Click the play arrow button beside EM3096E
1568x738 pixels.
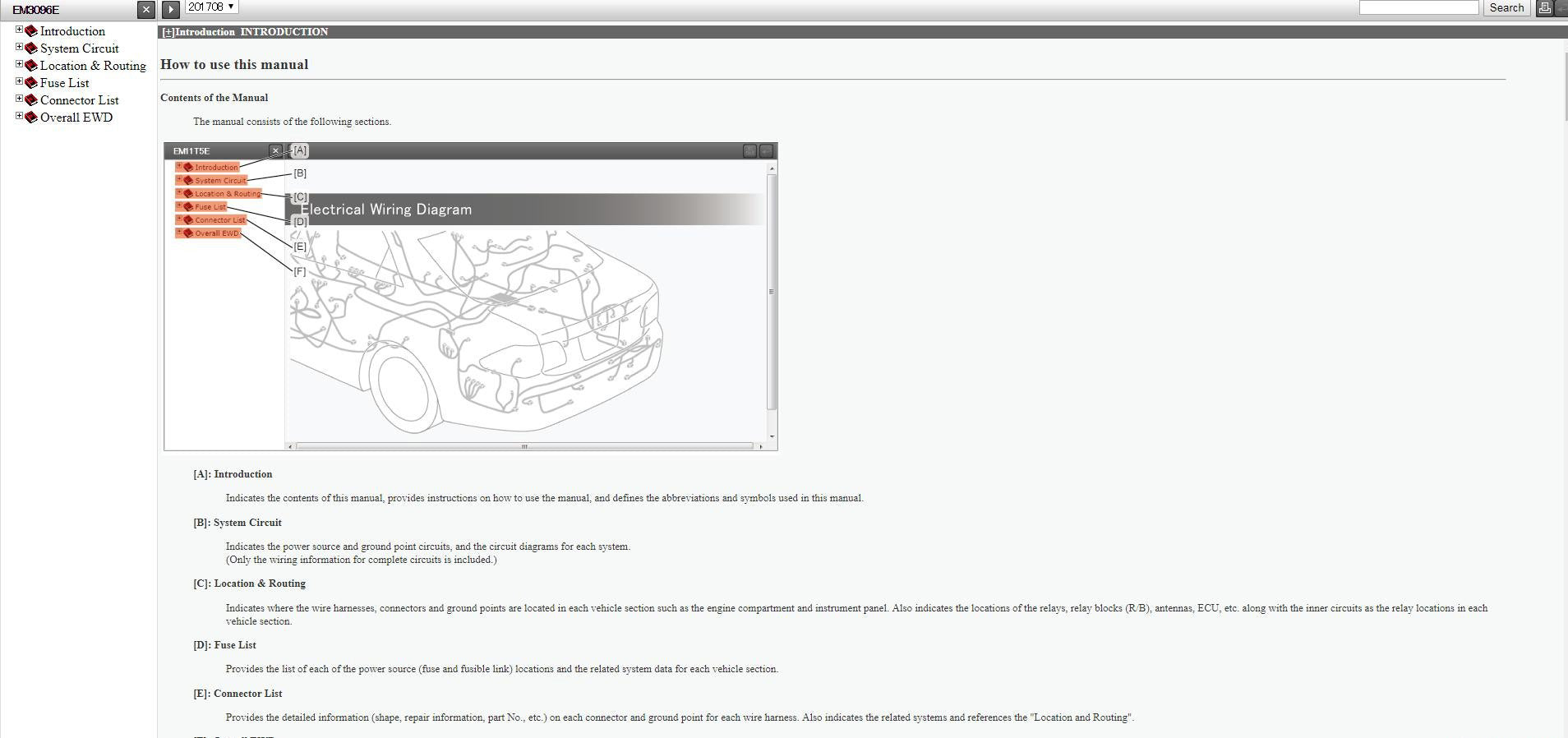[x=170, y=9]
